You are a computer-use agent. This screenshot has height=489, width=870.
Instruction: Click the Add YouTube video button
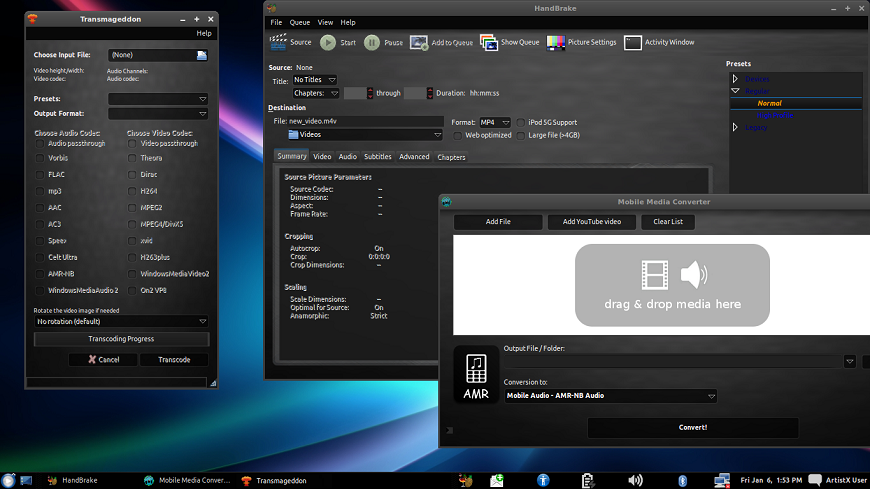(x=591, y=222)
